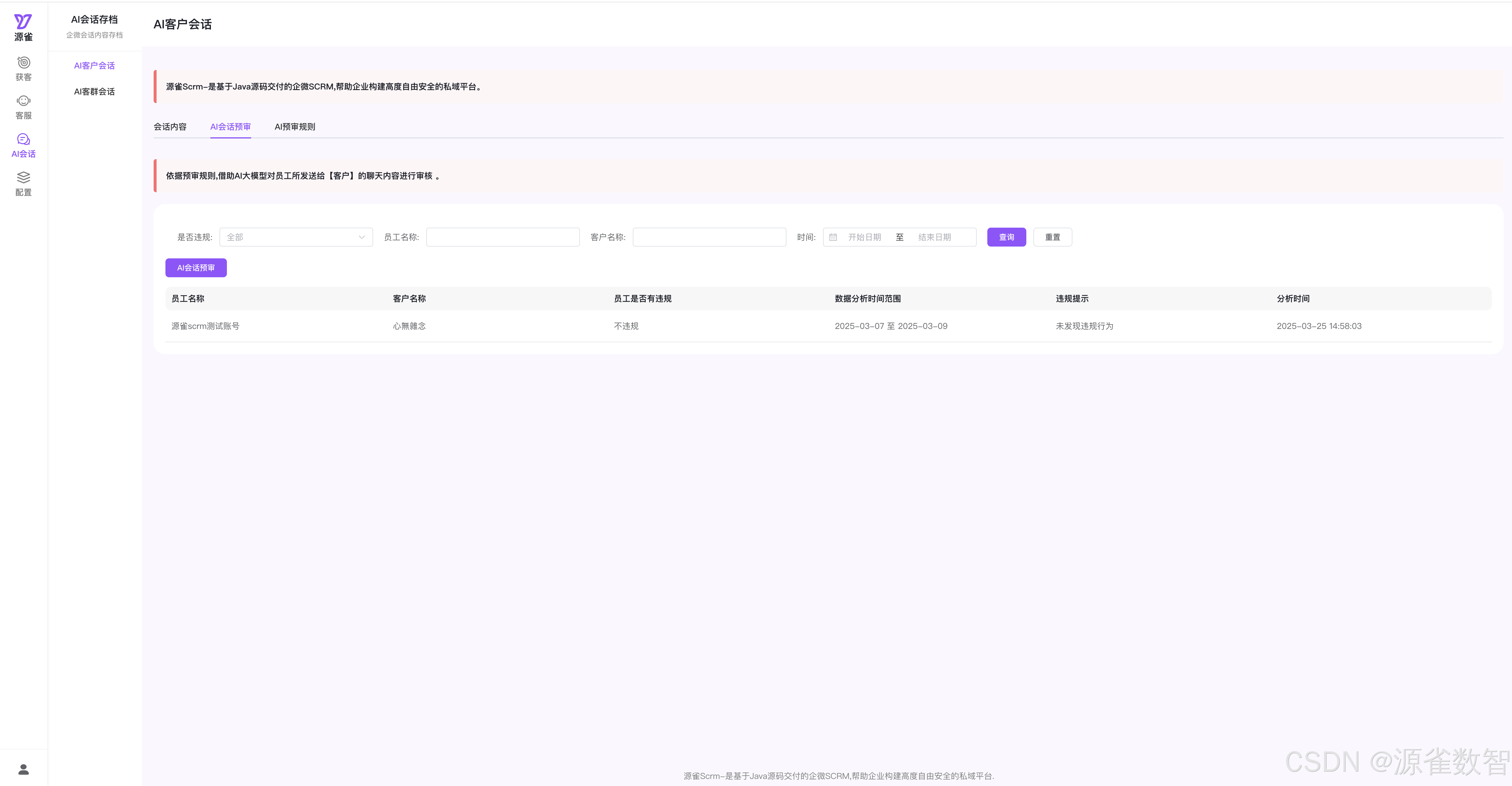Click the 开始日期 date field

coord(864,237)
